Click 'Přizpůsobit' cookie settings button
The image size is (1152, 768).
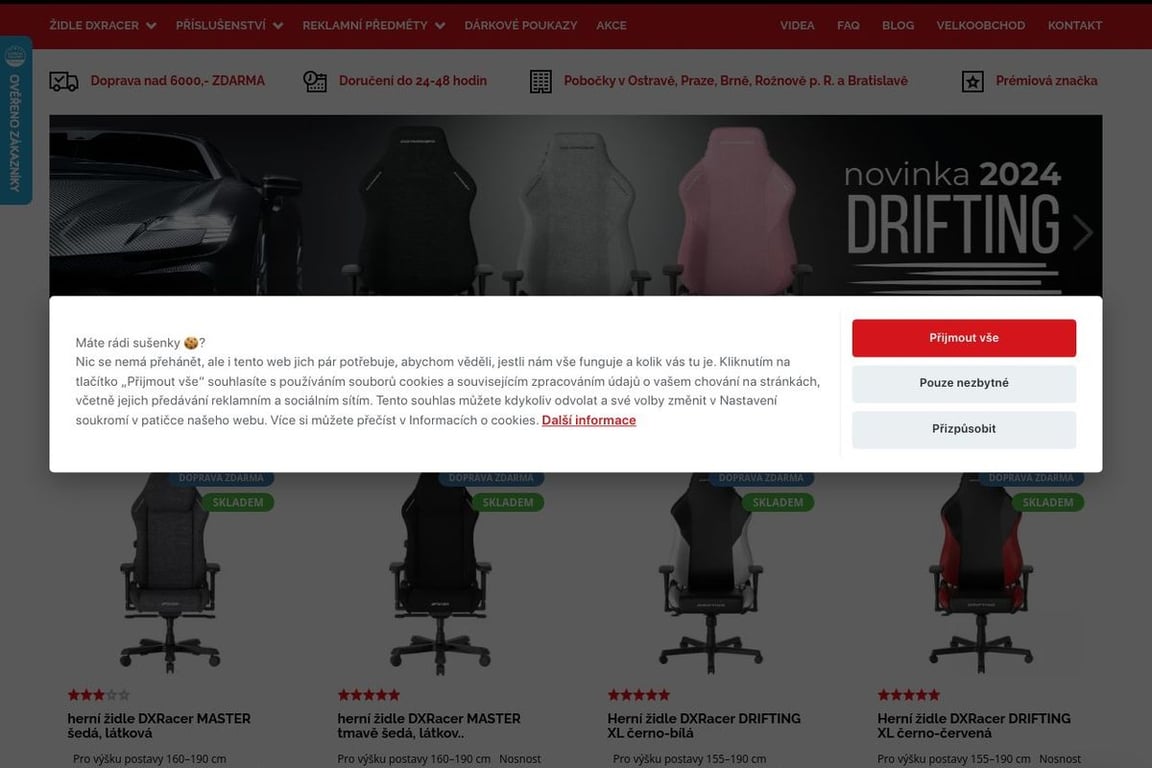pyautogui.click(x=964, y=429)
